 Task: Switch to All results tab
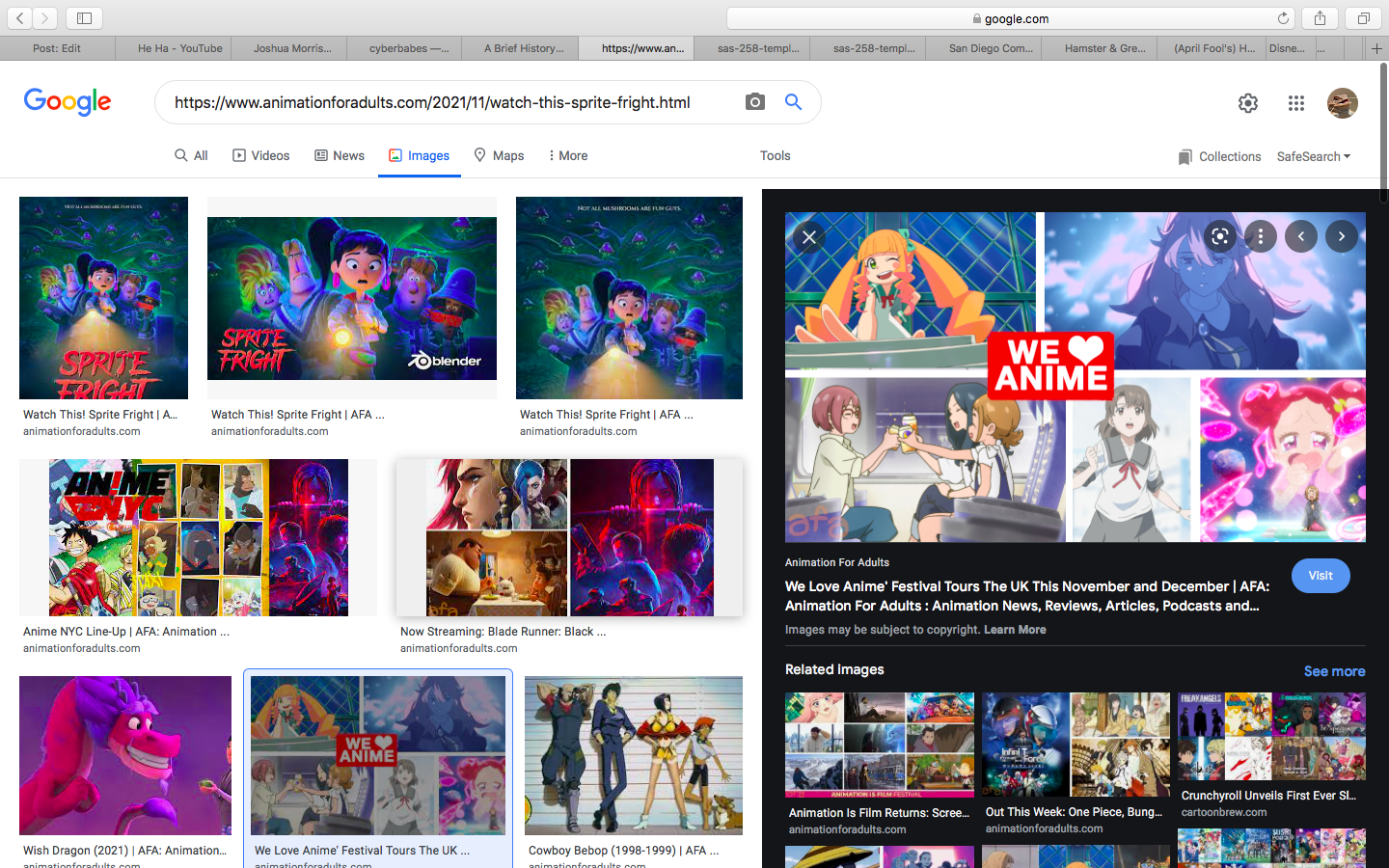point(191,155)
